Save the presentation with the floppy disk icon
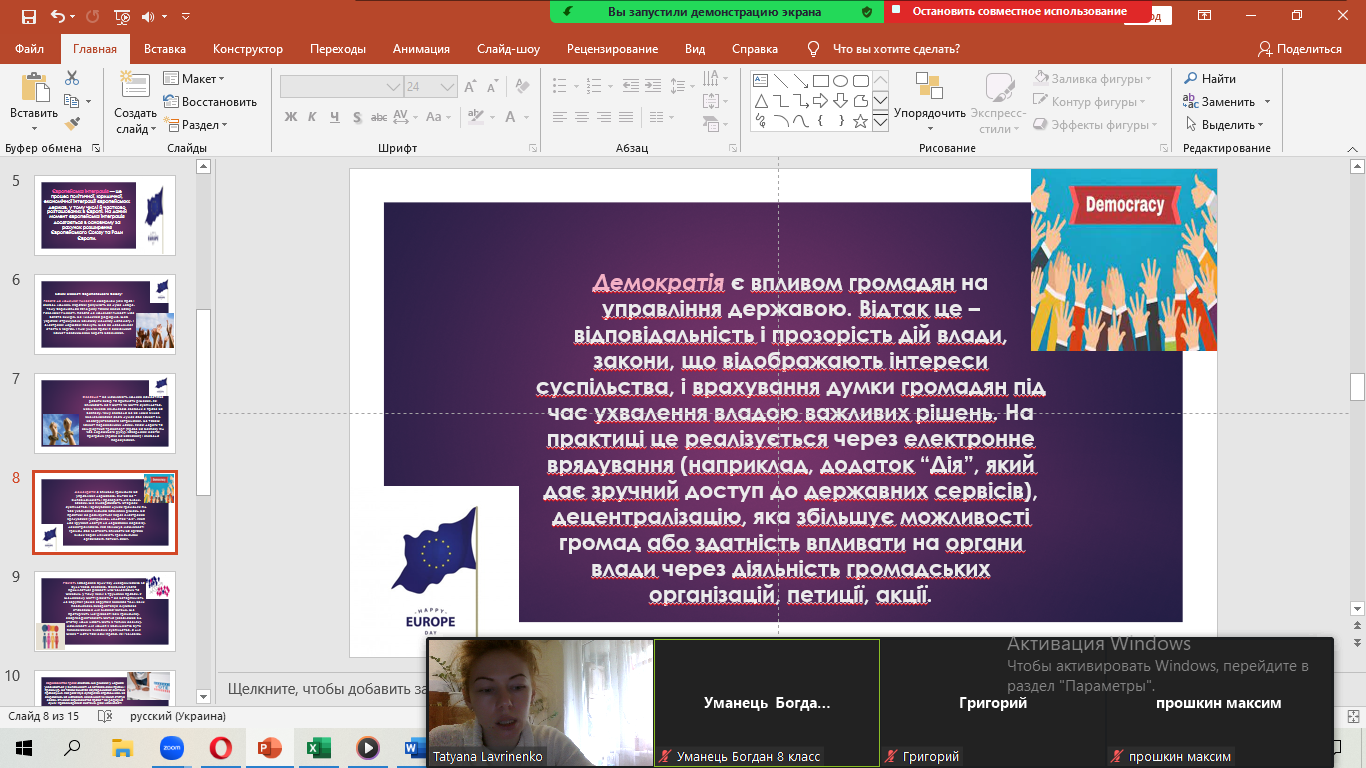 click(x=28, y=16)
